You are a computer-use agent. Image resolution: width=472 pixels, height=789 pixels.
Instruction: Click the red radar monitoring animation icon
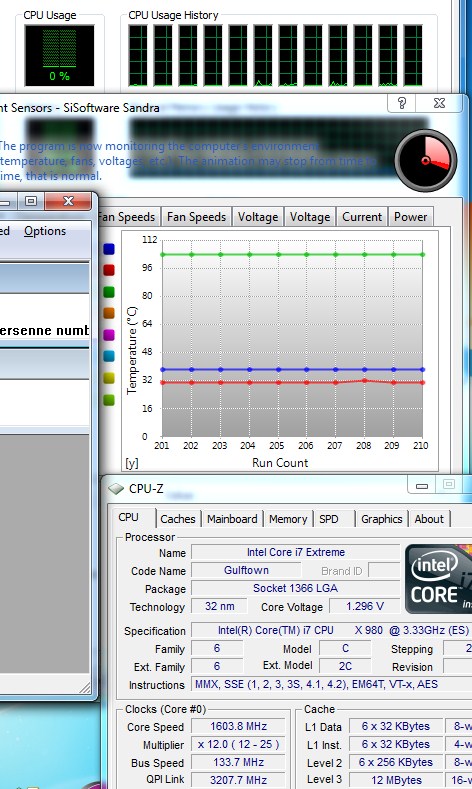tap(426, 161)
